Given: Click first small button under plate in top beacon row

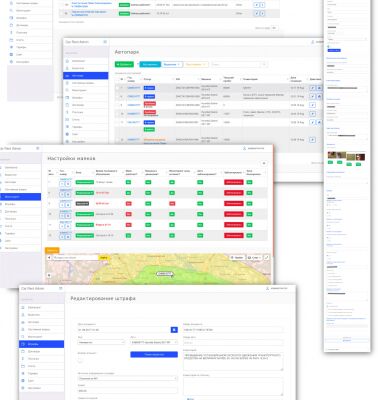Looking at the screenshot, I should (62, 184).
